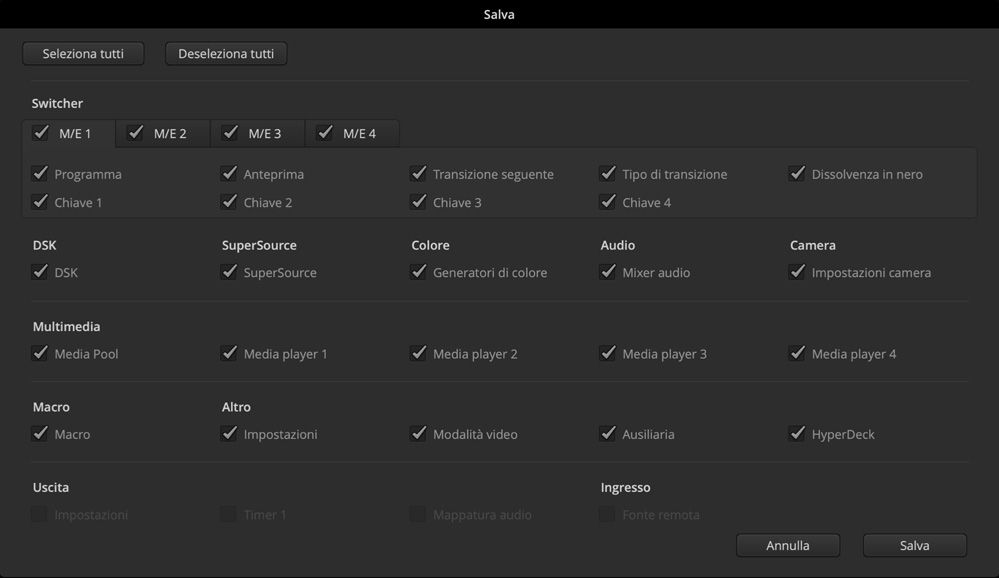Click the Seleziona tutti button

(x=83, y=54)
